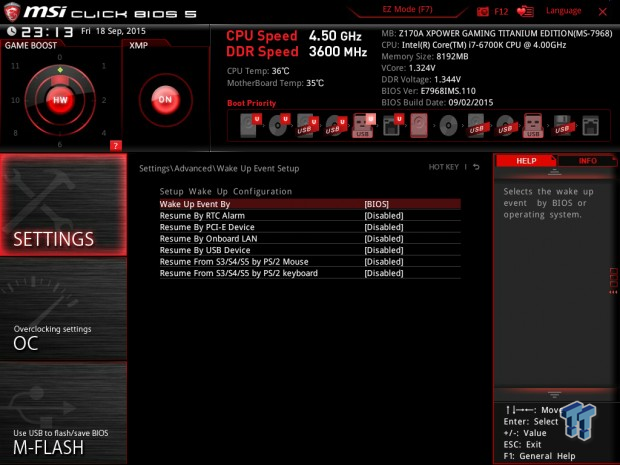
Task: Open the SETTINGS section
Action: click(63, 204)
